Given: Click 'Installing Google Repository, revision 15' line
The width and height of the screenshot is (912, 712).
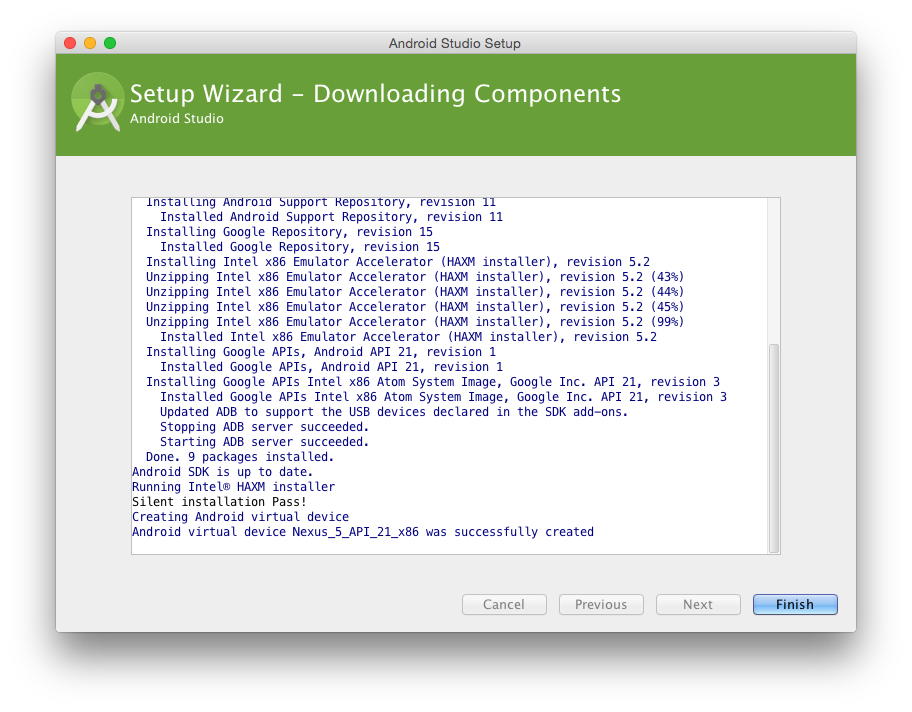Looking at the screenshot, I should coord(290,232).
